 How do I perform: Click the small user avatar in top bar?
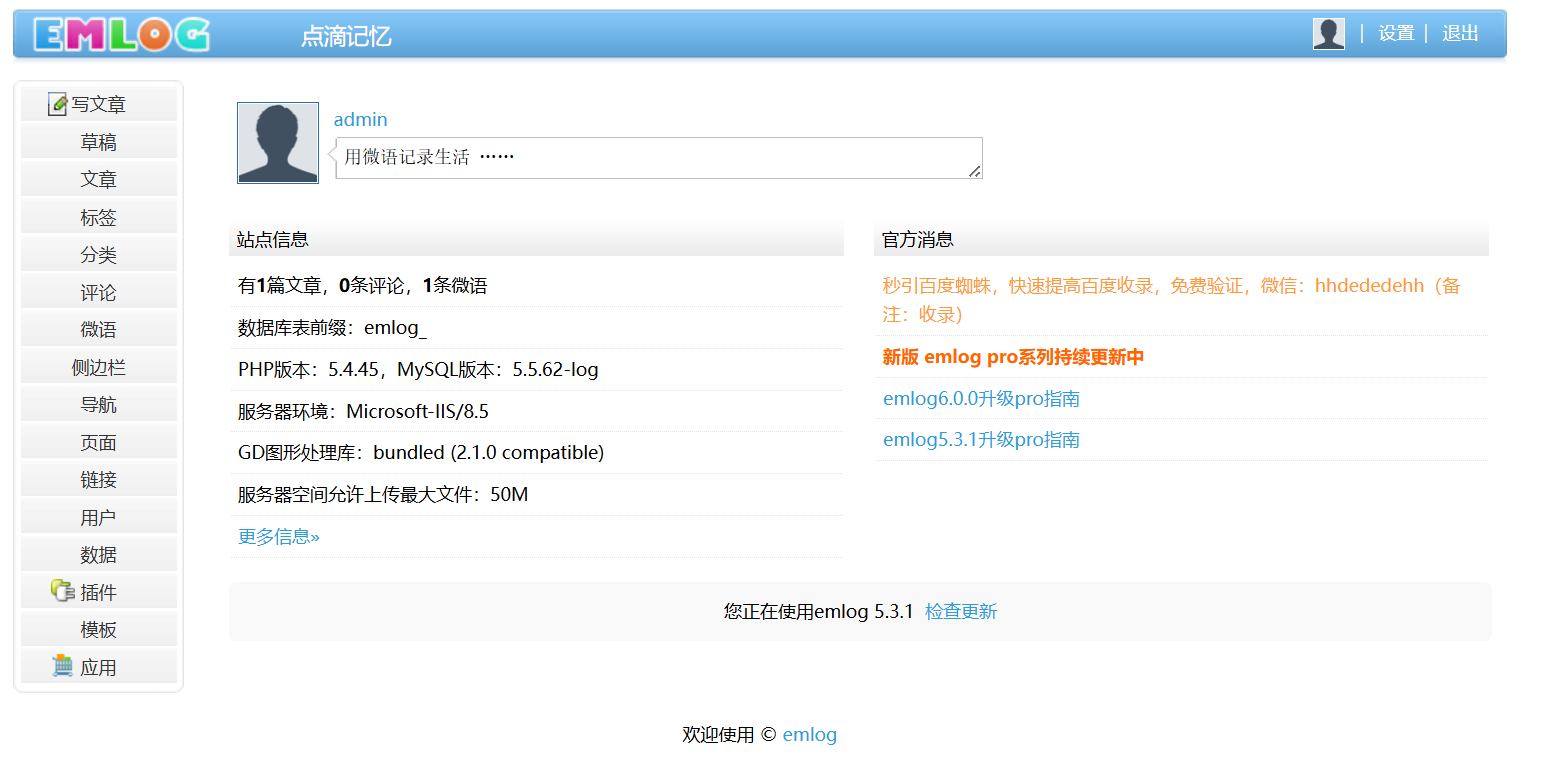(x=1329, y=34)
